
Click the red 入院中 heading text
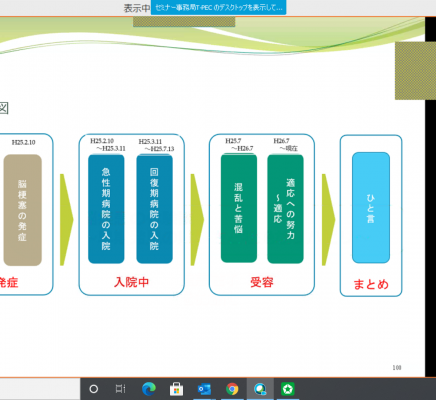131,282
